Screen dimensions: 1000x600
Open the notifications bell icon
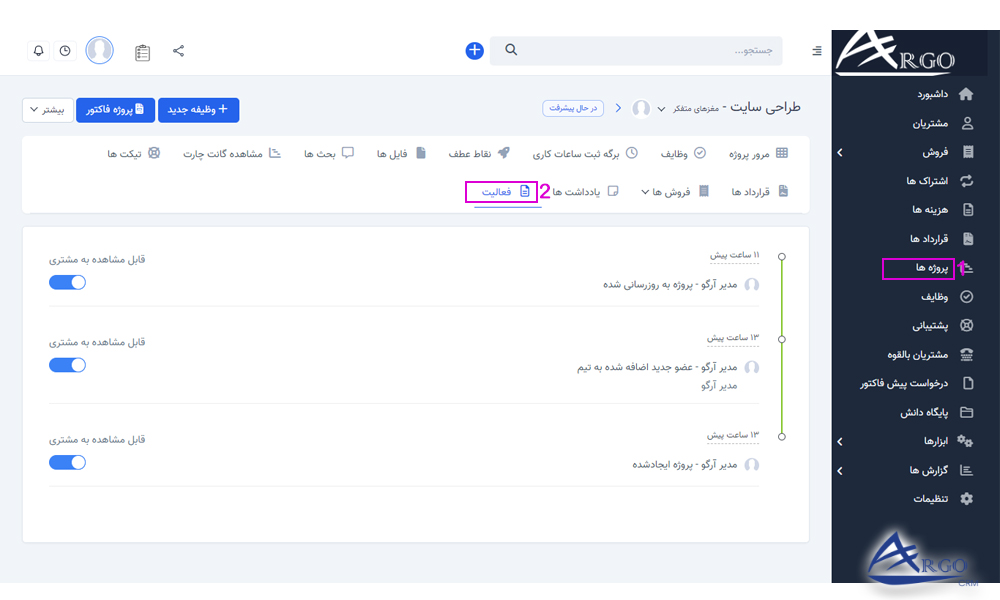[38, 50]
